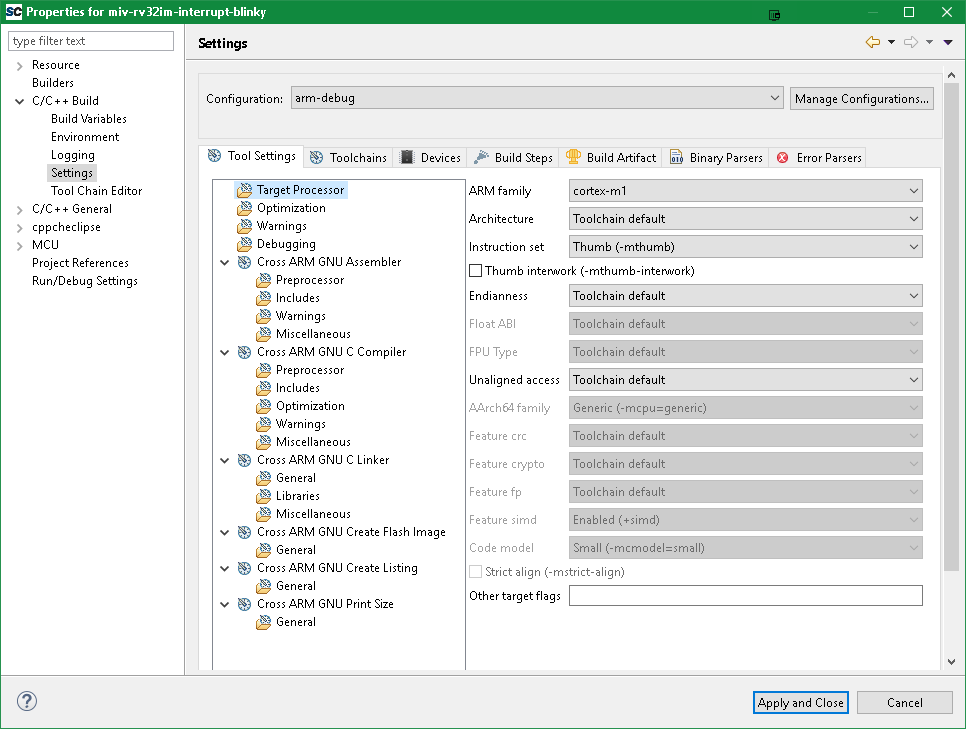Select Builders in the left tree
This screenshot has width=966, height=729.
53,83
